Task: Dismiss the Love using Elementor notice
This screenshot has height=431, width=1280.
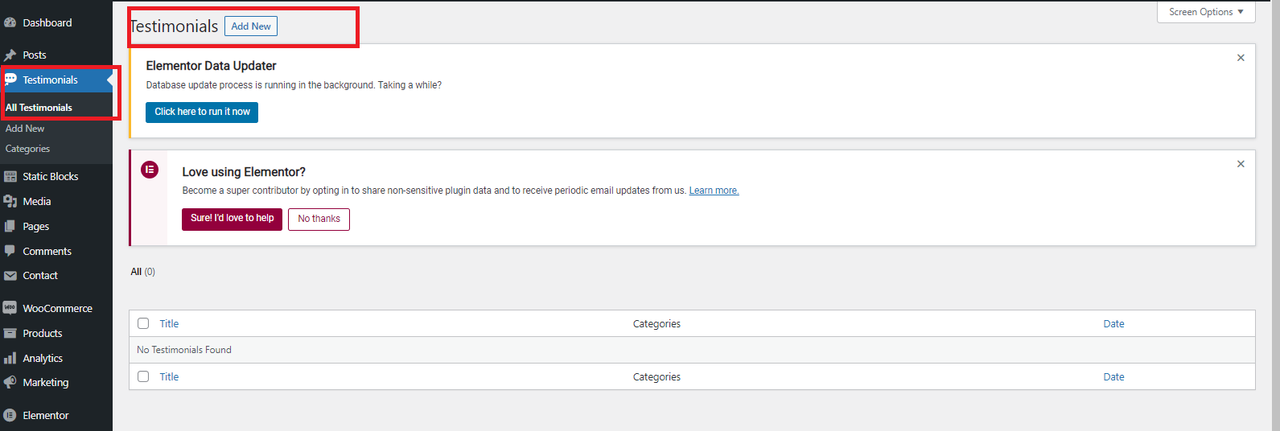Action: point(1241,164)
